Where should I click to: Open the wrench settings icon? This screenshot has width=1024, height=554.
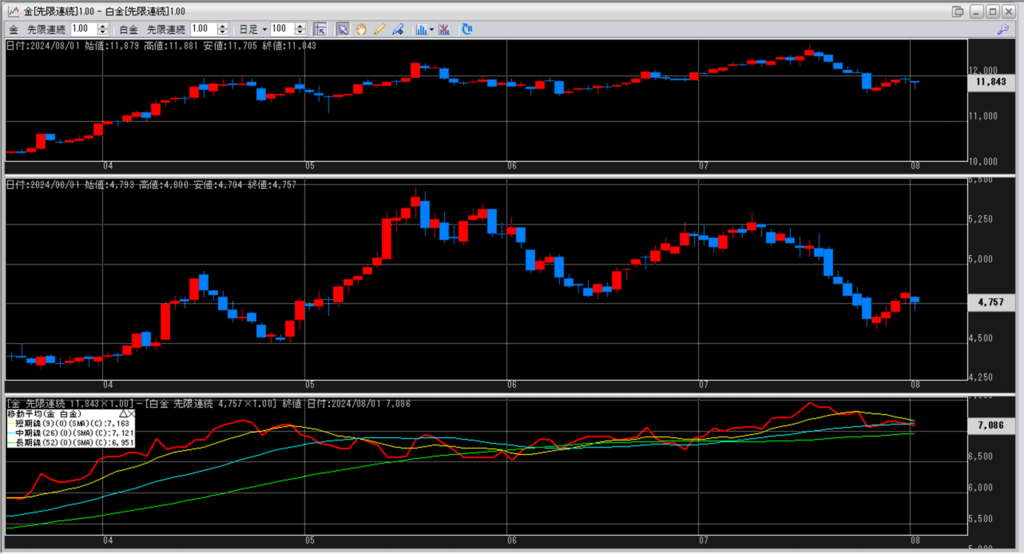click(1003, 29)
